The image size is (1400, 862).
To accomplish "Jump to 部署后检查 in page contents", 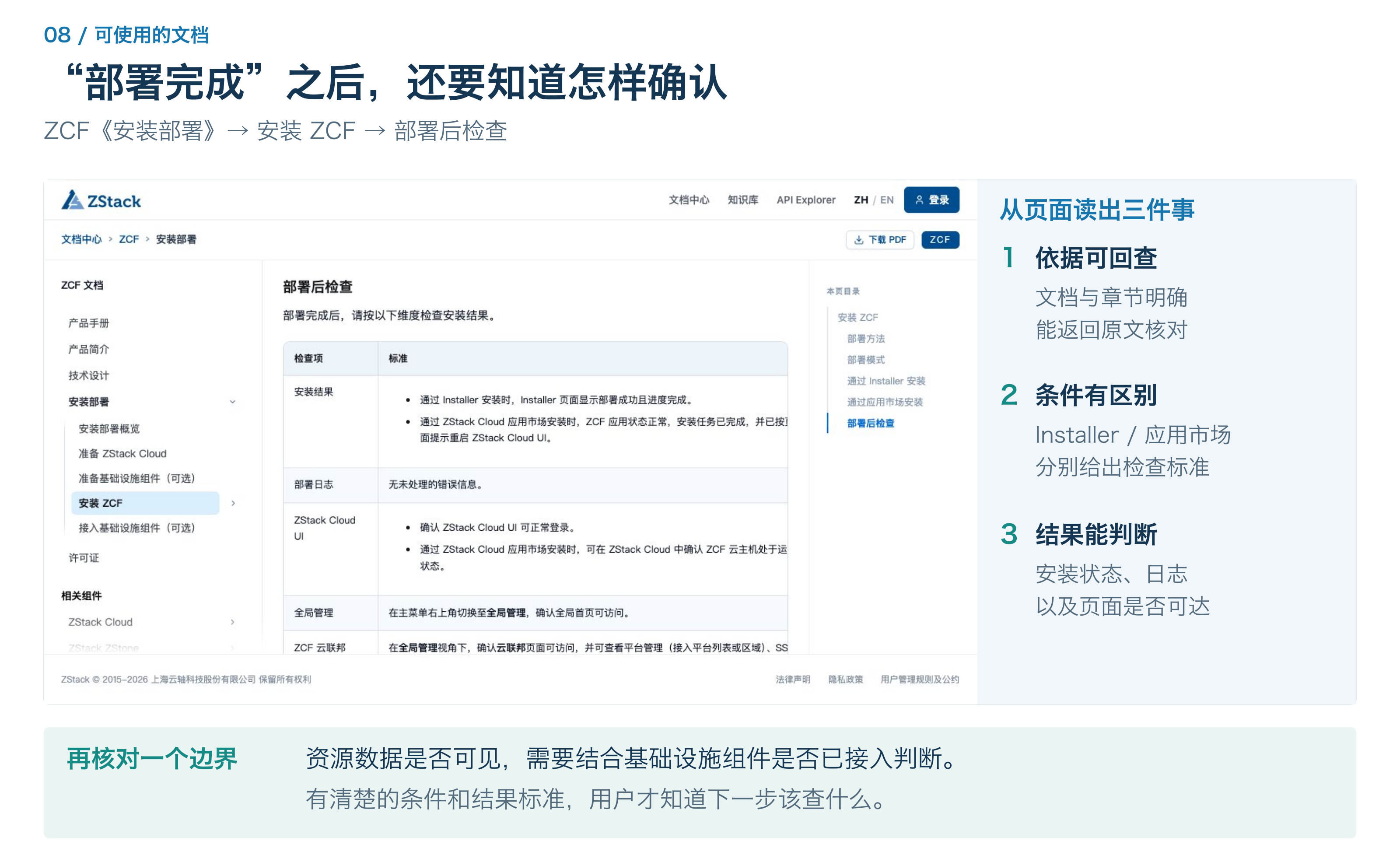I will 871,423.
